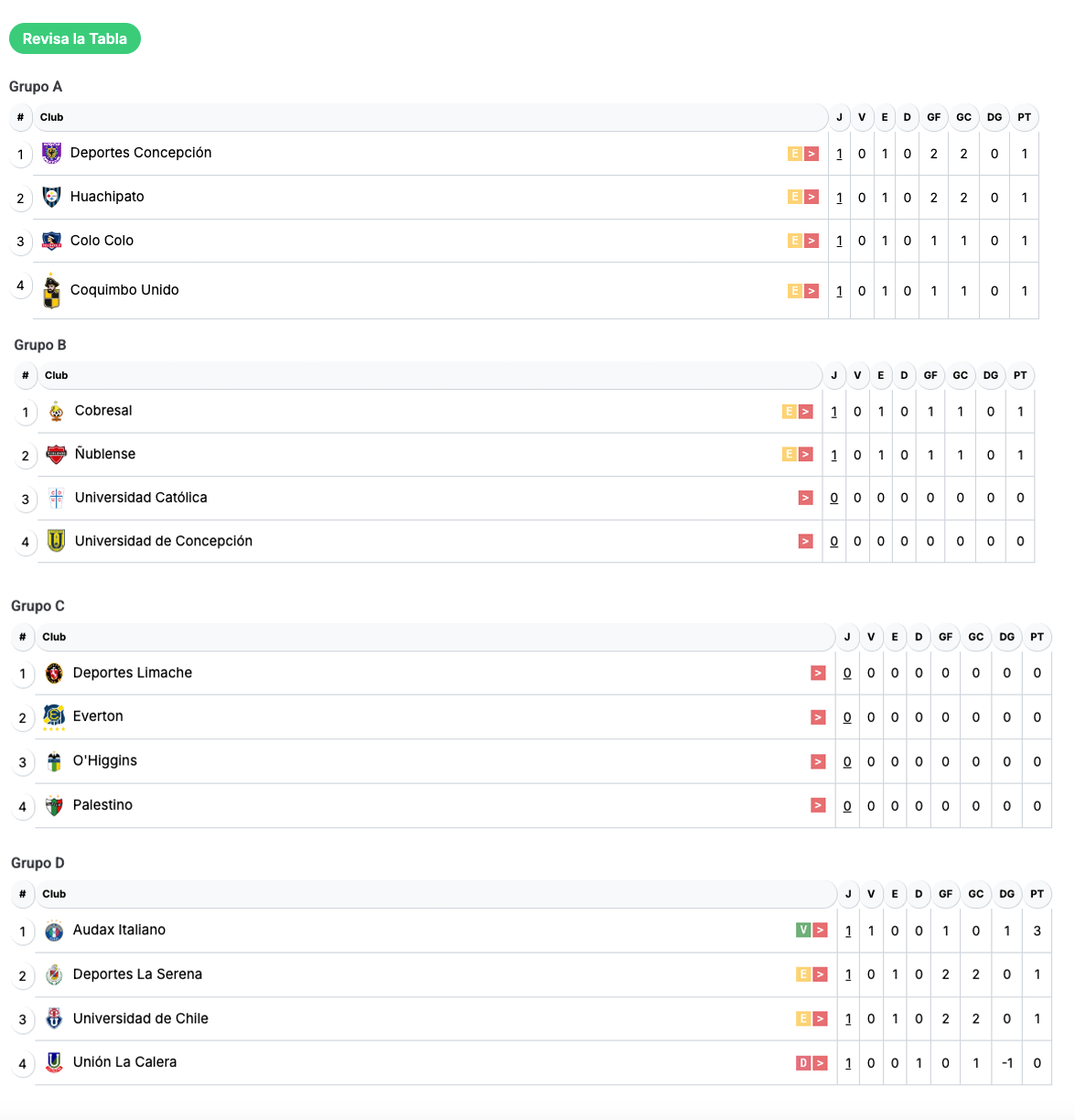Click the red D badge for Unión La Calera
The height and width of the screenshot is (1120, 1075).
803,1063
